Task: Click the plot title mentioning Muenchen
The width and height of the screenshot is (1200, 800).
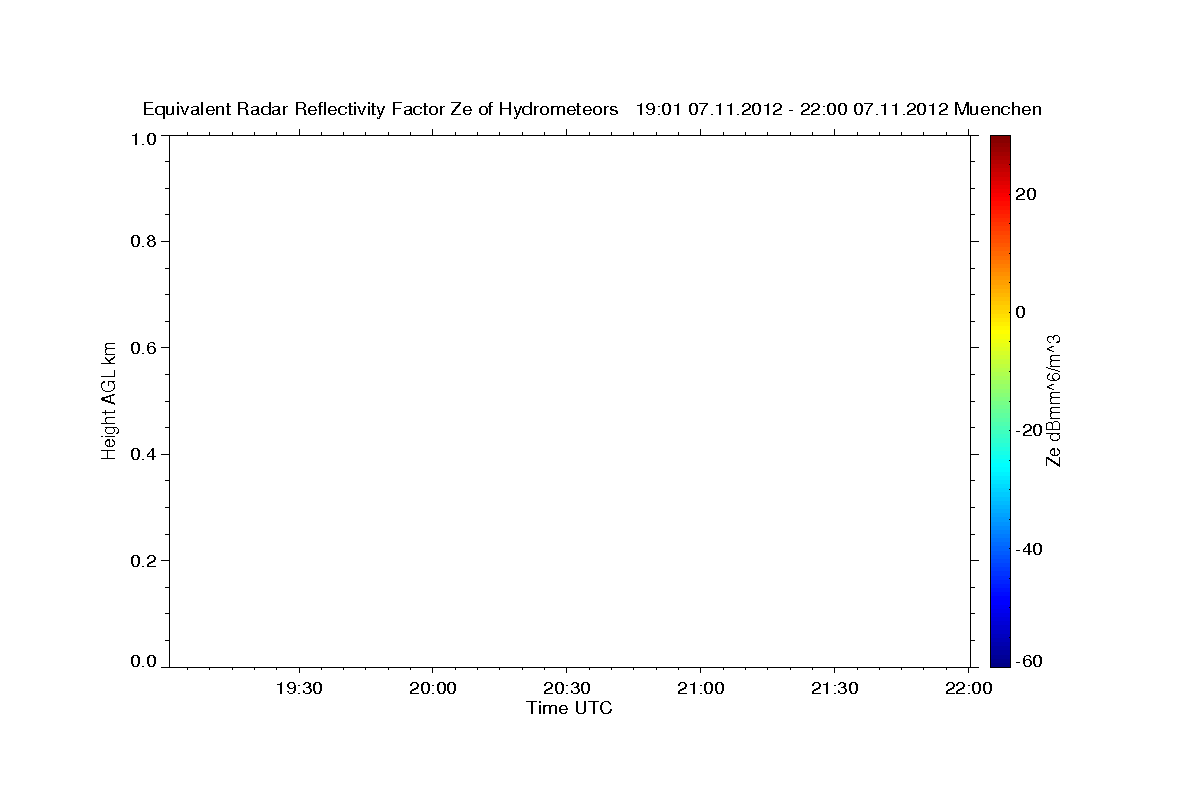Action: tap(592, 109)
